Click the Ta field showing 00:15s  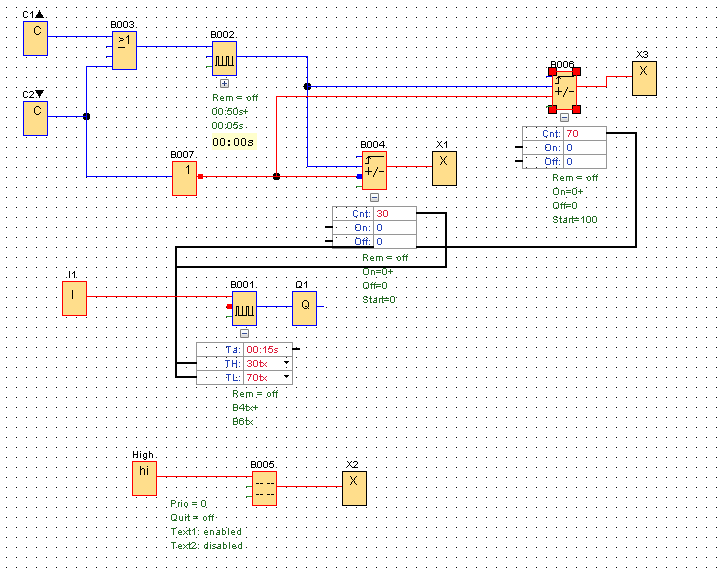(x=265, y=349)
